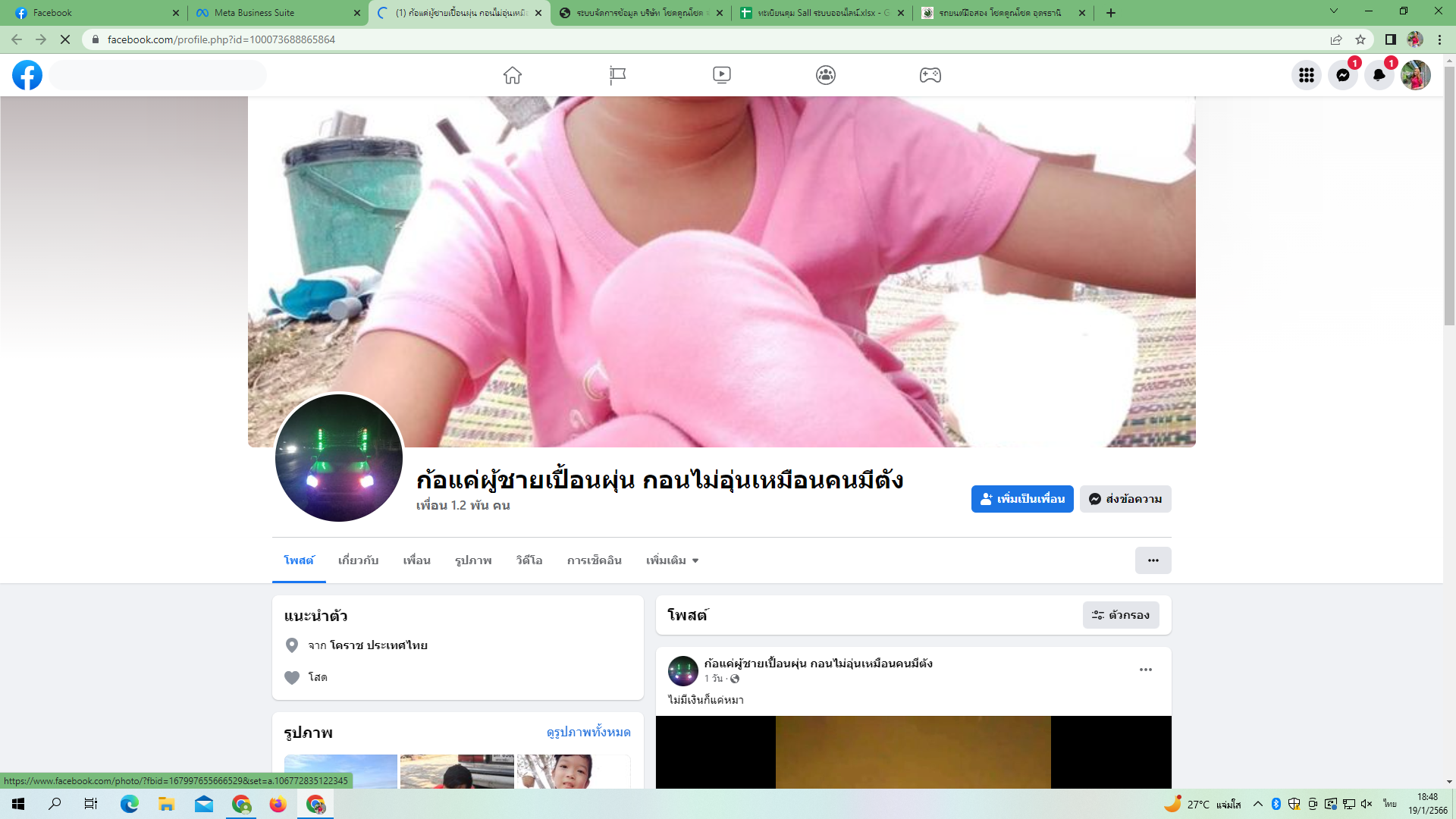
Task: Open the Messenger icon with notification badge
Action: coord(1342,75)
